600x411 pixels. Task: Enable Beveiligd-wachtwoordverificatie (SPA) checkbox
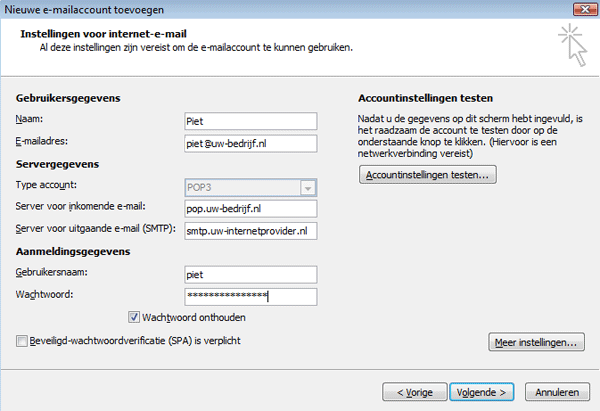pos(23,342)
